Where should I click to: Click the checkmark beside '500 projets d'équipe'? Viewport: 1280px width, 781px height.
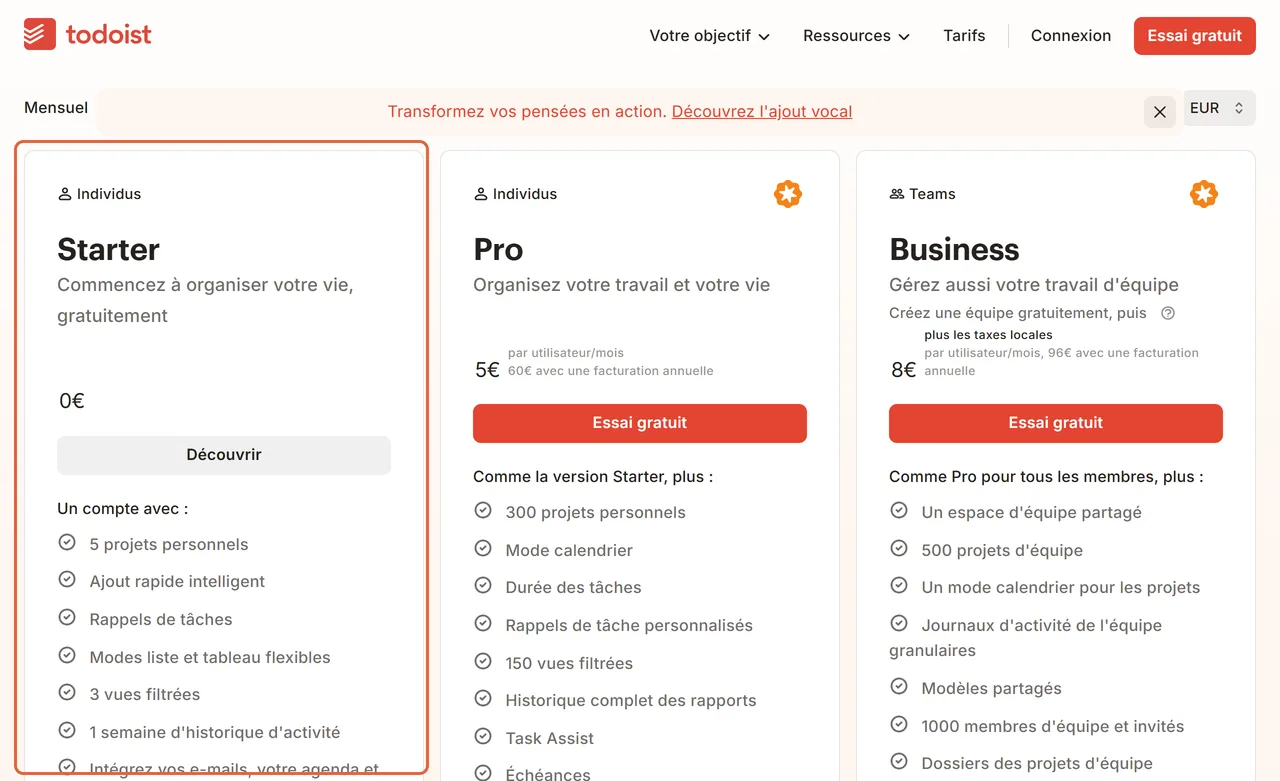(899, 549)
